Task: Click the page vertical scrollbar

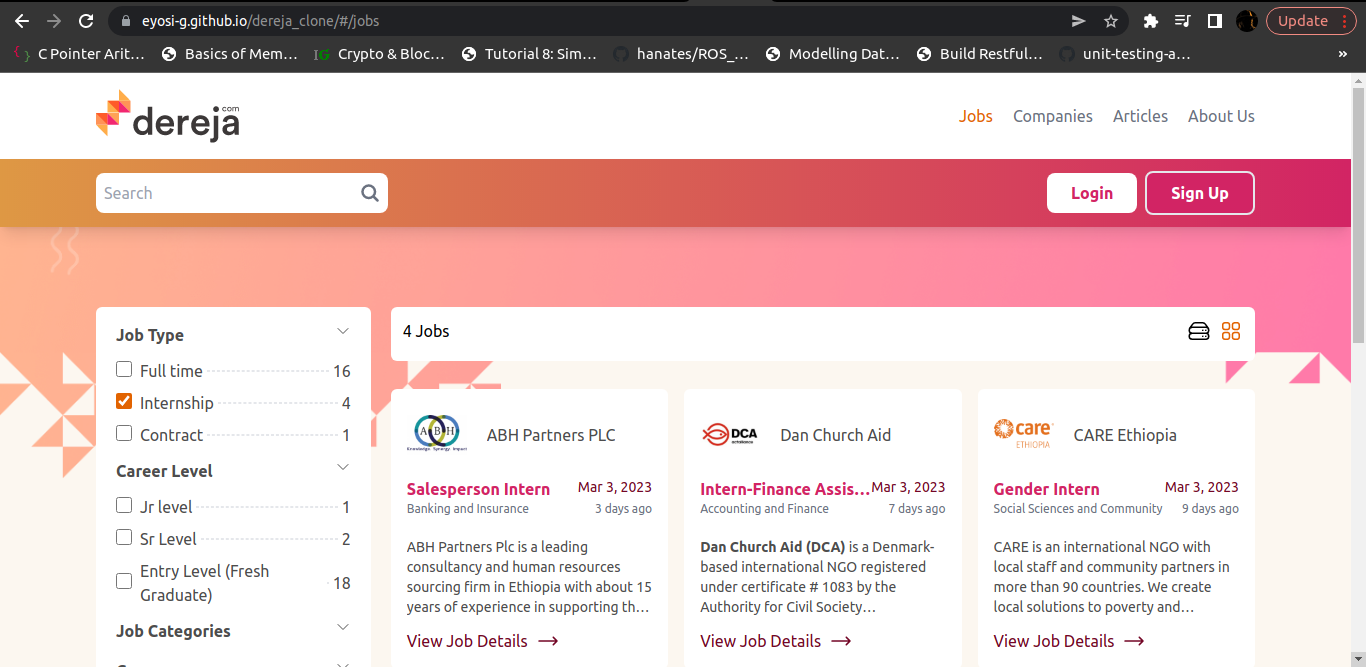Action: coord(1358,215)
